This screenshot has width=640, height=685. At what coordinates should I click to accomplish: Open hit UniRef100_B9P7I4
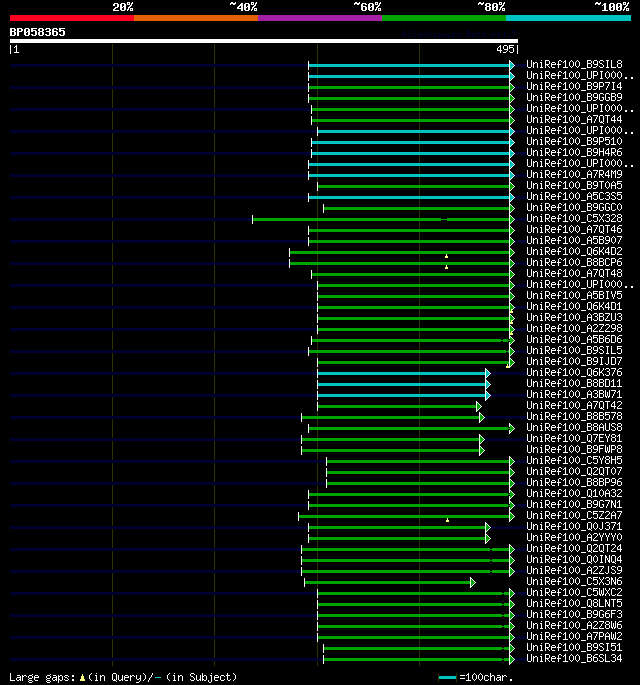[x=574, y=86]
